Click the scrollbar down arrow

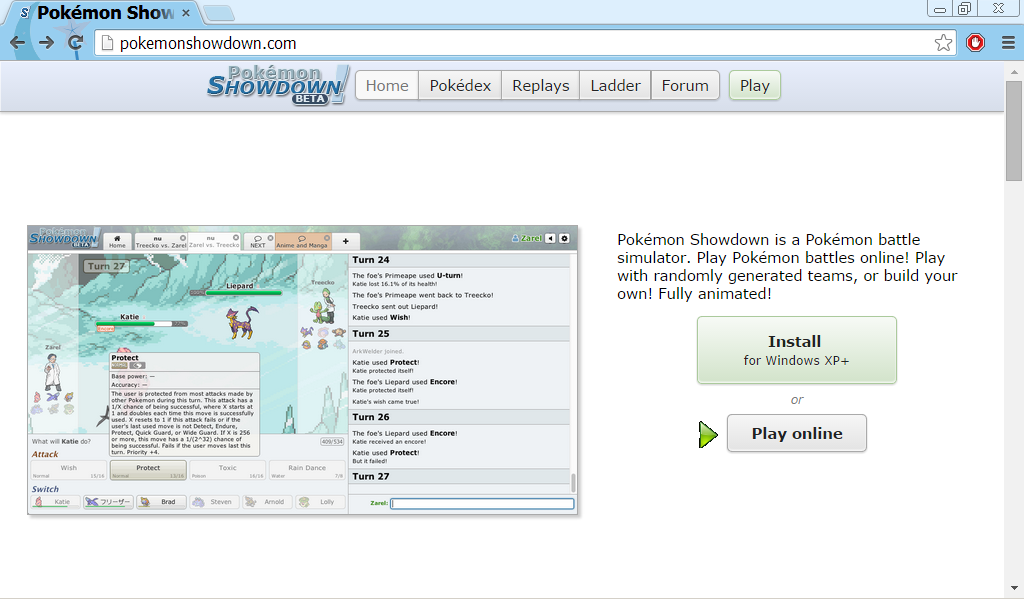1014,588
